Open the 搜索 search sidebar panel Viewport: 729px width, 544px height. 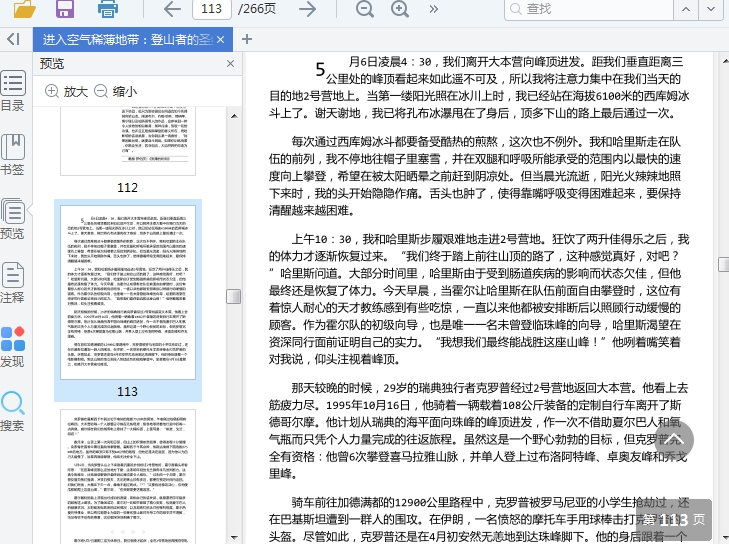(x=13, y=411)
